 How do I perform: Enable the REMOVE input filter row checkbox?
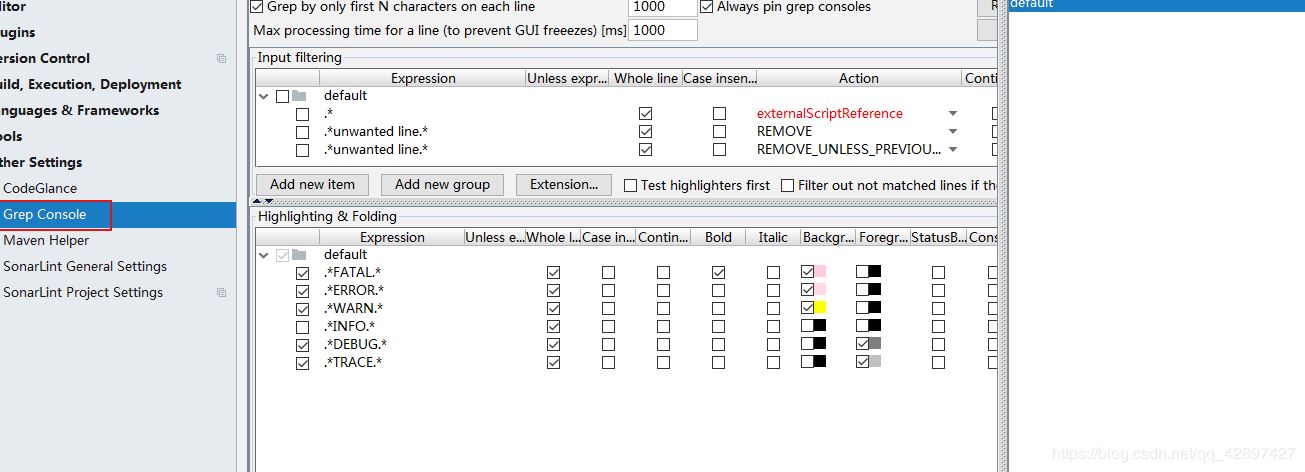coord(302,132)
